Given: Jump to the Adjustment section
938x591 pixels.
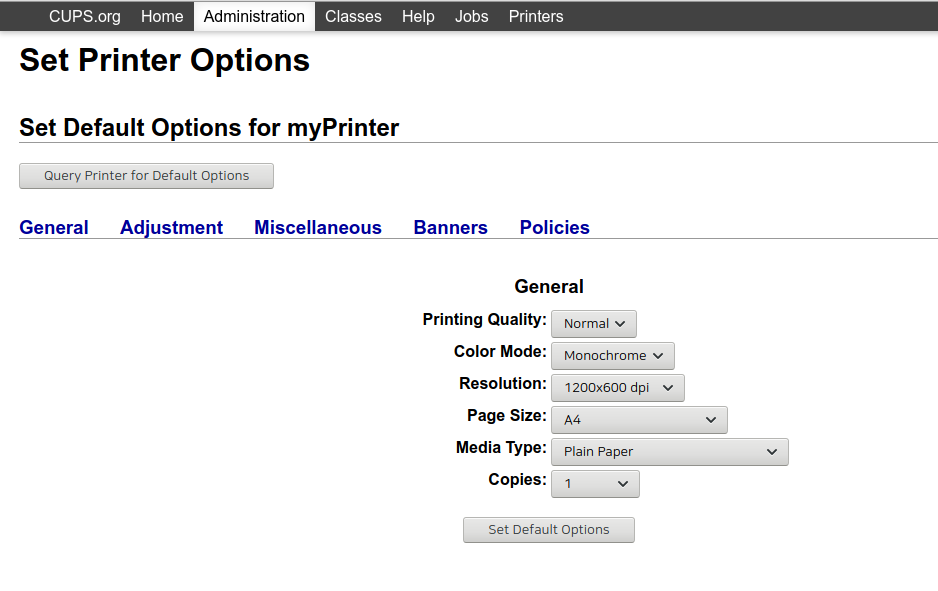Looking at the screenshot, I should tap(171, 228).
